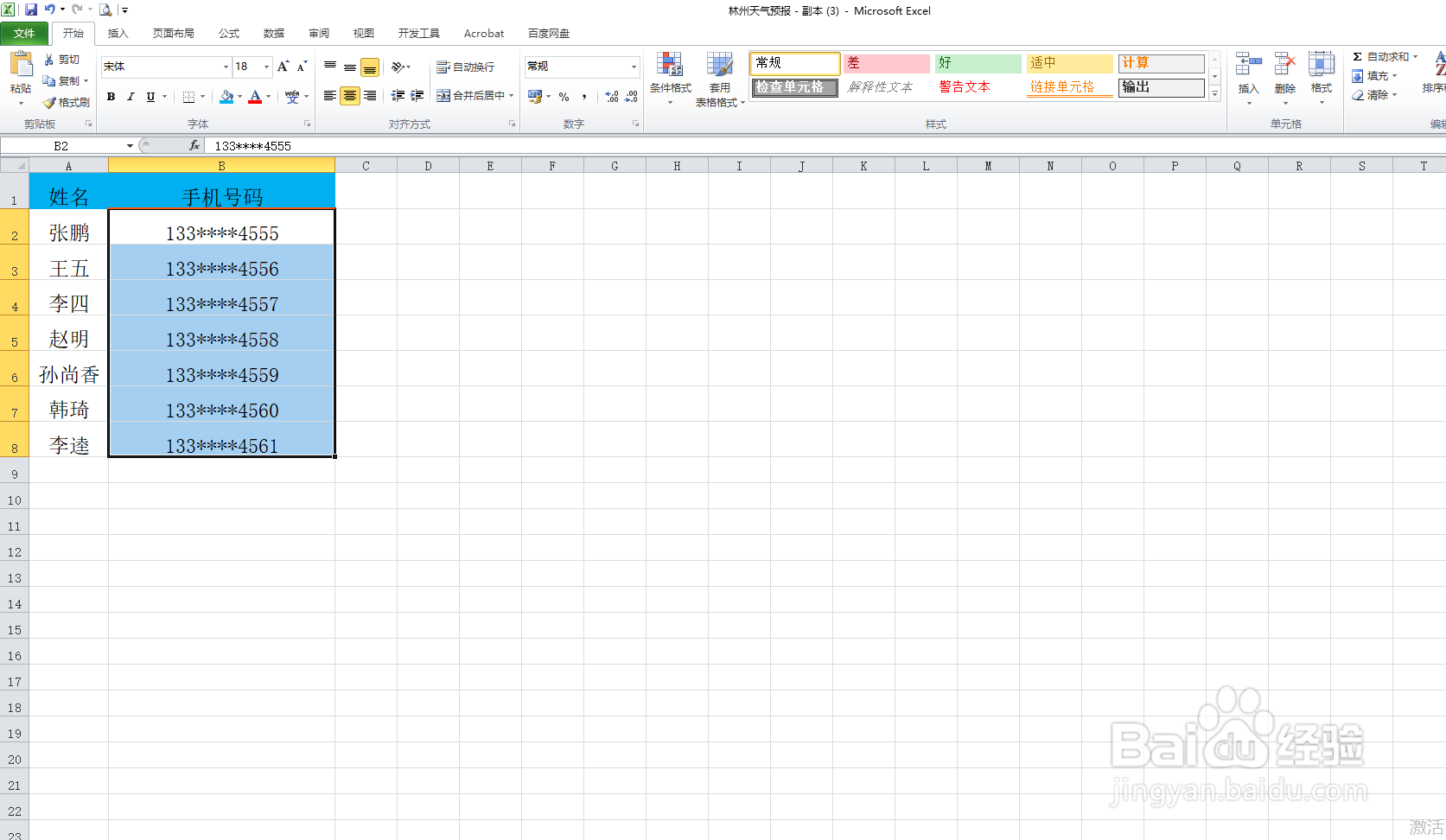Toggle Bold formatting
This screenshot has height=840, width=1446.
tap(111, 97)
